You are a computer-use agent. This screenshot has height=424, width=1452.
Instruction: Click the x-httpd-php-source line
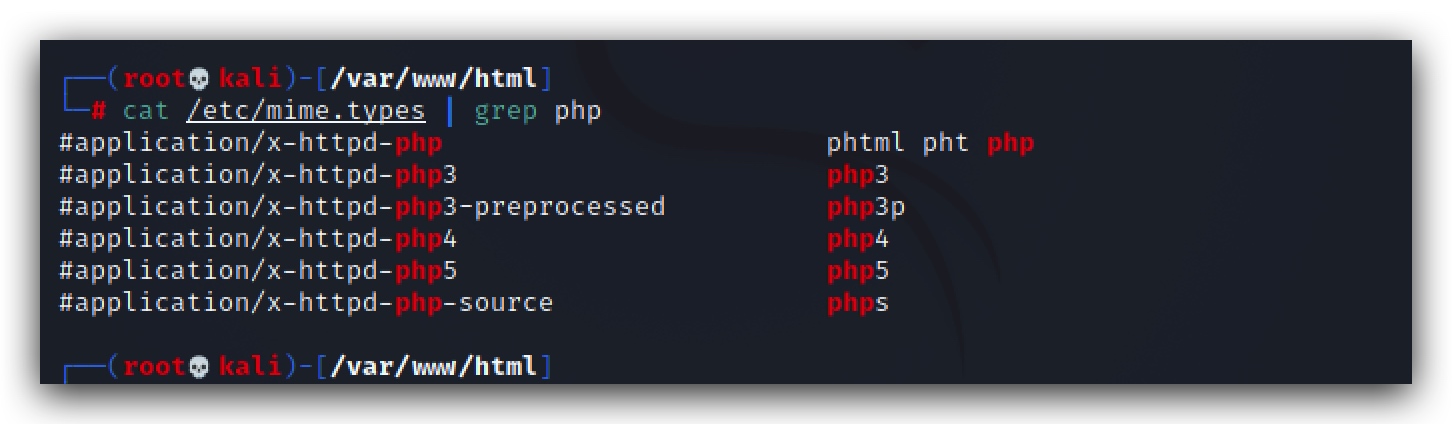pyautogui.click(x=306, y=303)
